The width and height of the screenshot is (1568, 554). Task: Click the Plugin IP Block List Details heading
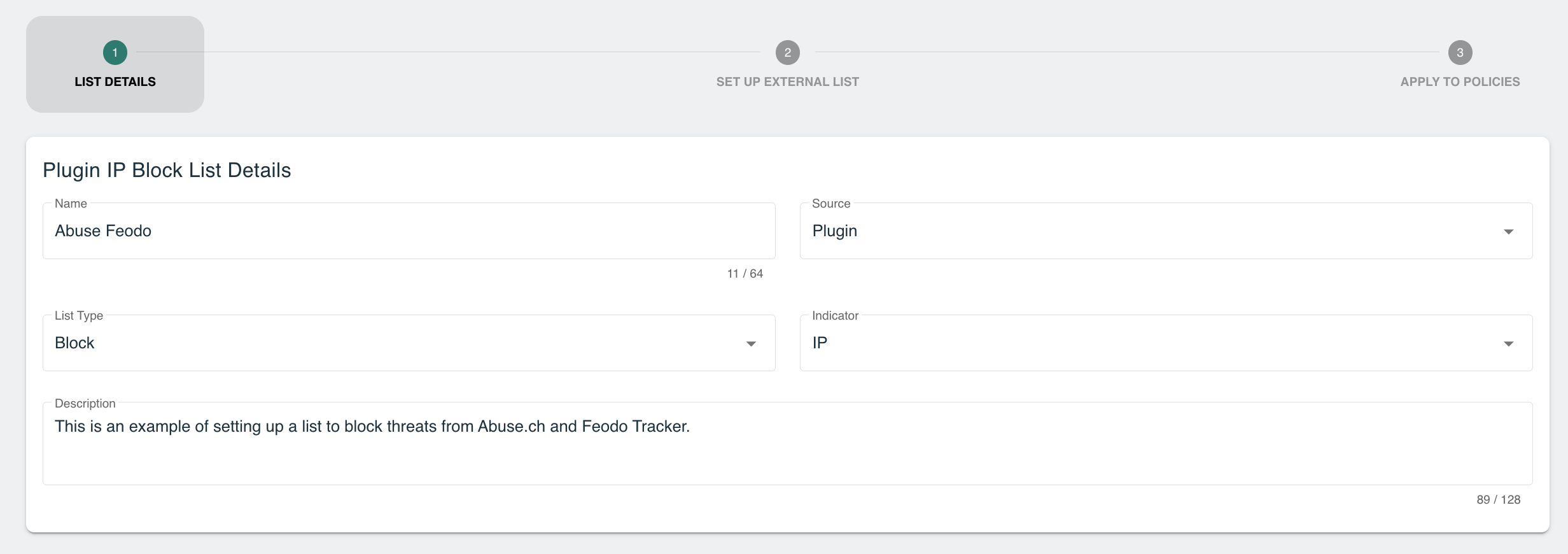tap(167, 170)
